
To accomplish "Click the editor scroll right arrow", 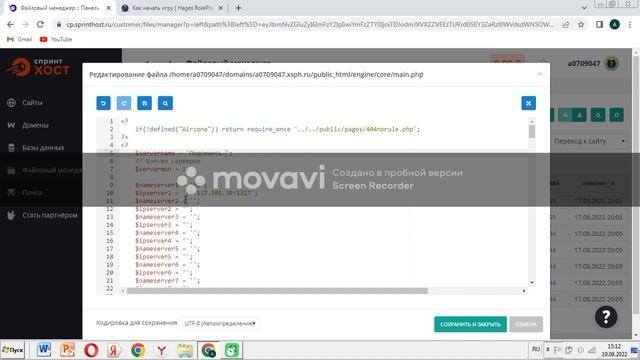I will point(524,291).
